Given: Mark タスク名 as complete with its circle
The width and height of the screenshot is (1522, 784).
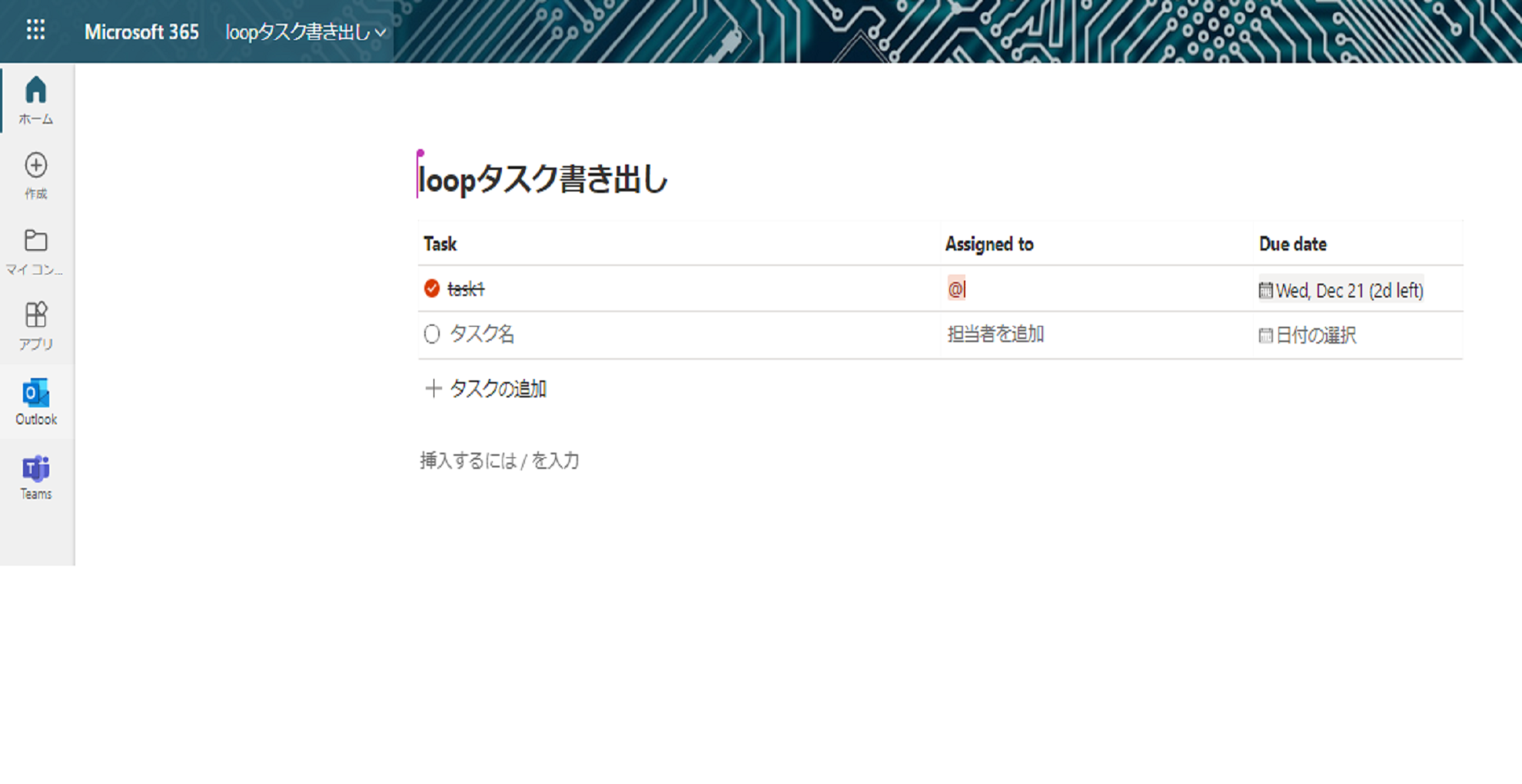Looking at the screenshot, I should 432,335.
